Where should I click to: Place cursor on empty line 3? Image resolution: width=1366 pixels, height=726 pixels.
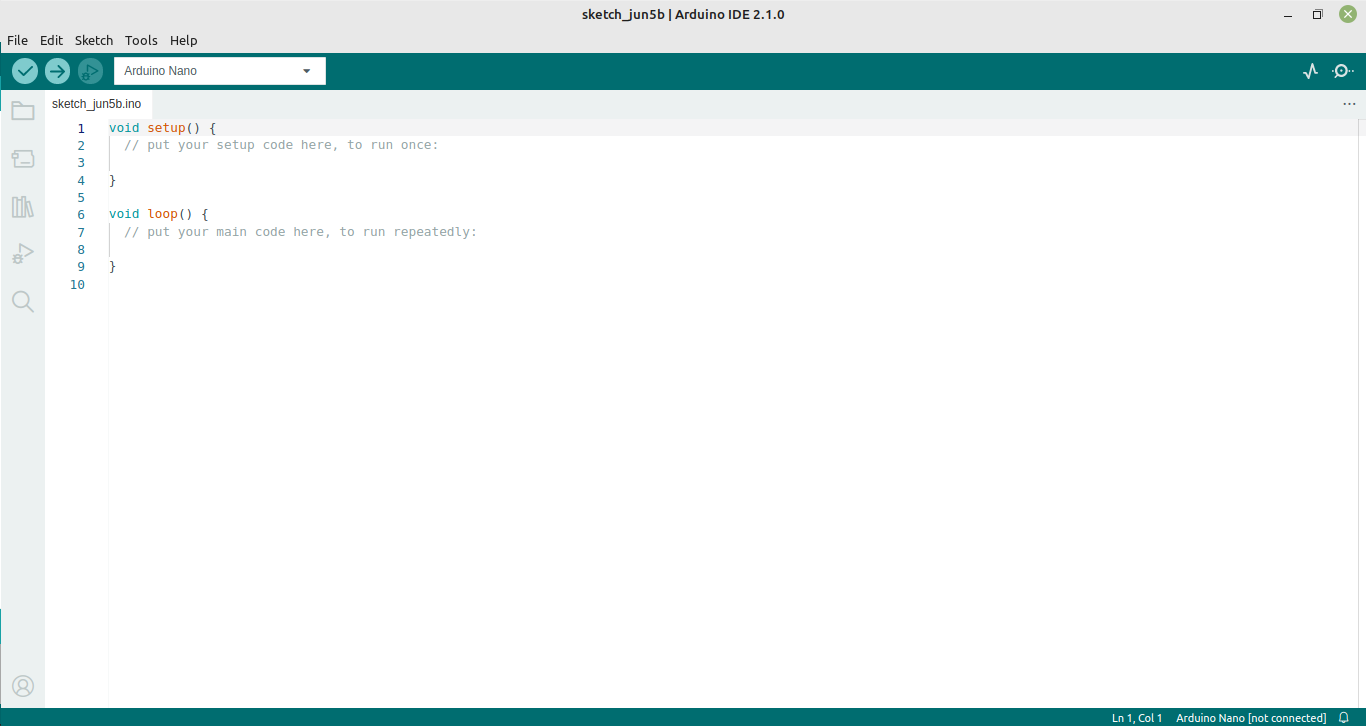(x=735, y=163)
